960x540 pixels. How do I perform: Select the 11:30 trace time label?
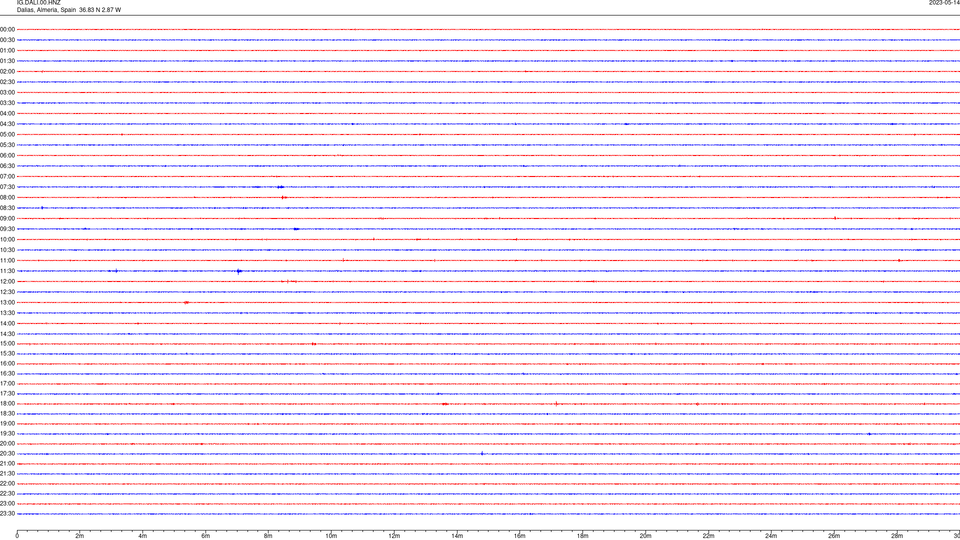[7, 271]
